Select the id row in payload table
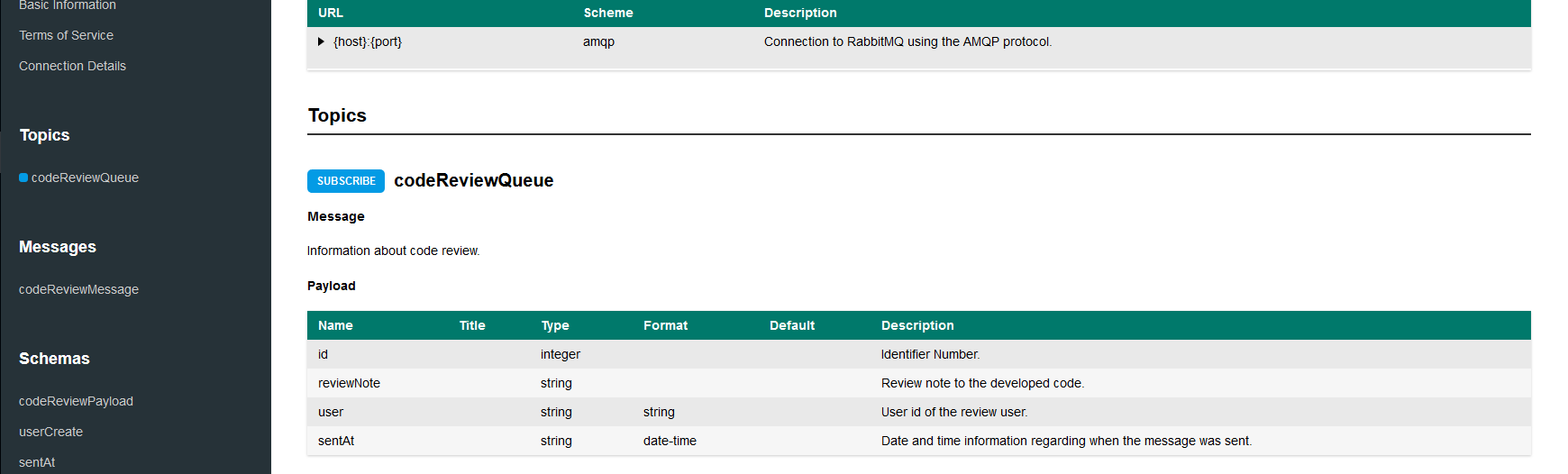 pyautogui.click(x=323, y=354)
